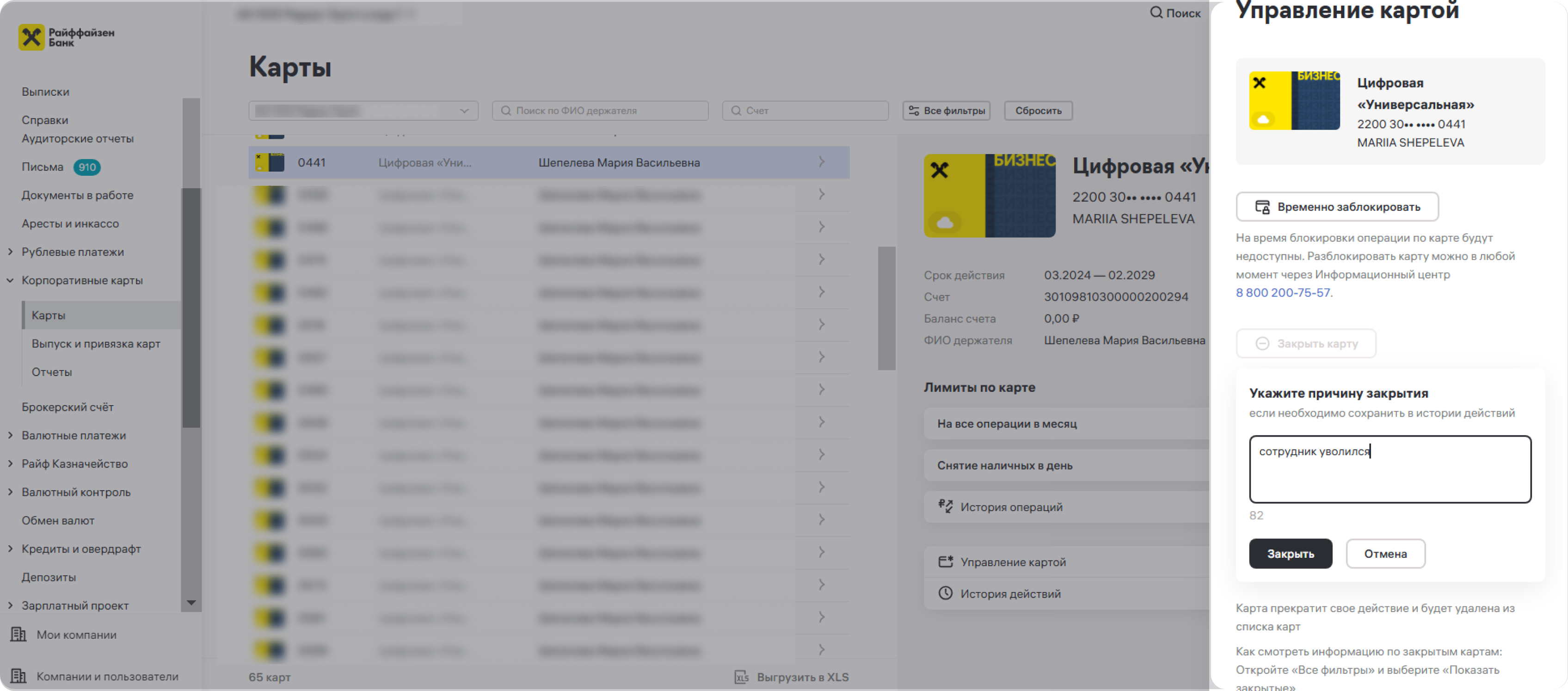
Task: Open the Поиск search icon at top
Action: click(x=1155, y=13)
